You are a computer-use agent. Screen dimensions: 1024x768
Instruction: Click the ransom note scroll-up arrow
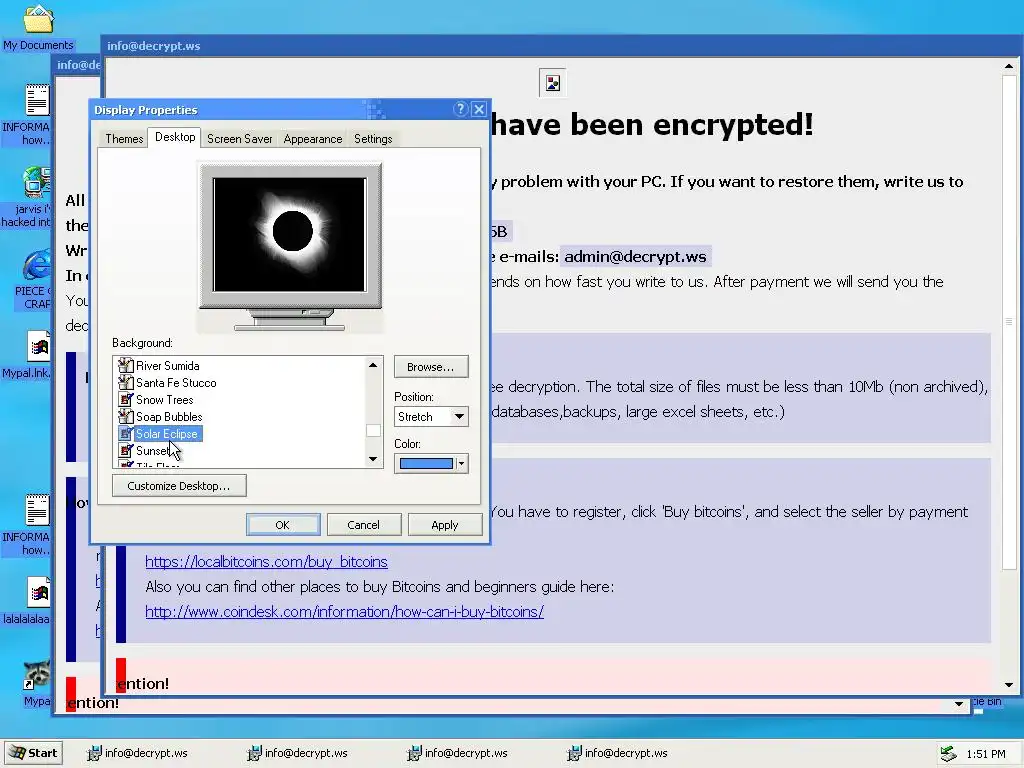pos(1009,66)
